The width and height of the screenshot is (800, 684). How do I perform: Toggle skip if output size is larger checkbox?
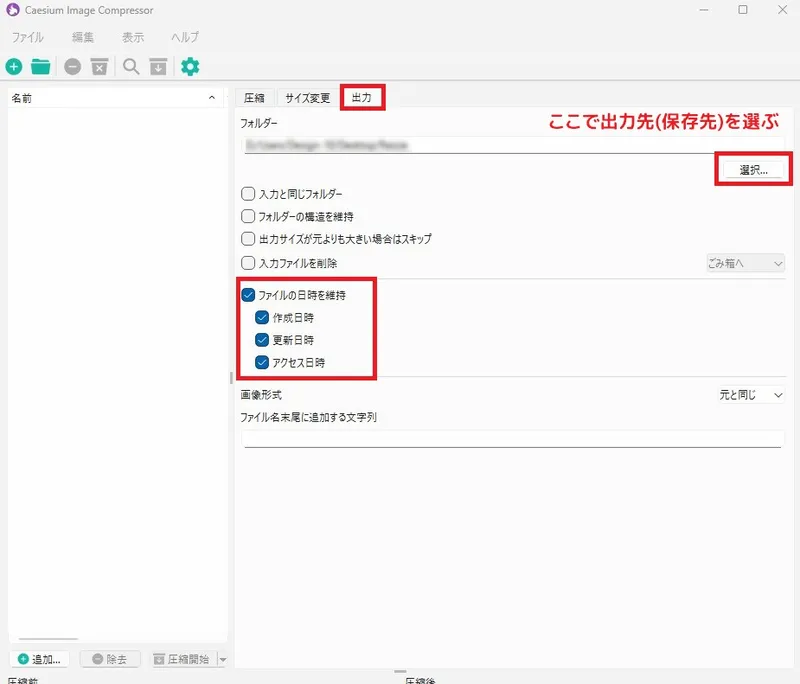click(x=248, y=239)
